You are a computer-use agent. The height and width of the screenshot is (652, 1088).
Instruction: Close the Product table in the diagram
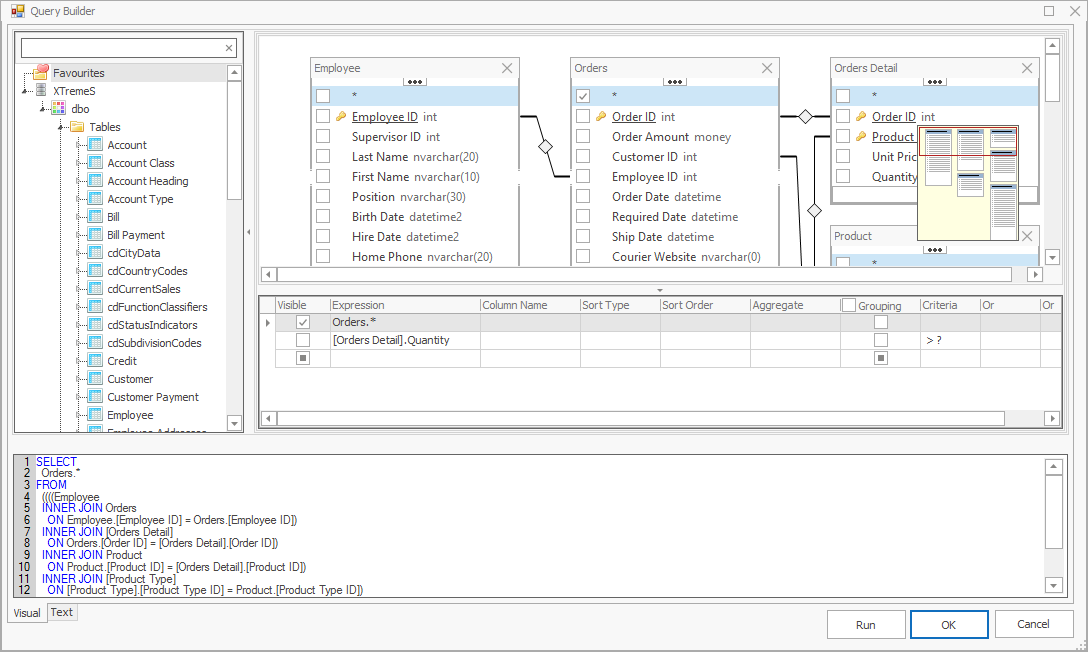coord(1027,236)
